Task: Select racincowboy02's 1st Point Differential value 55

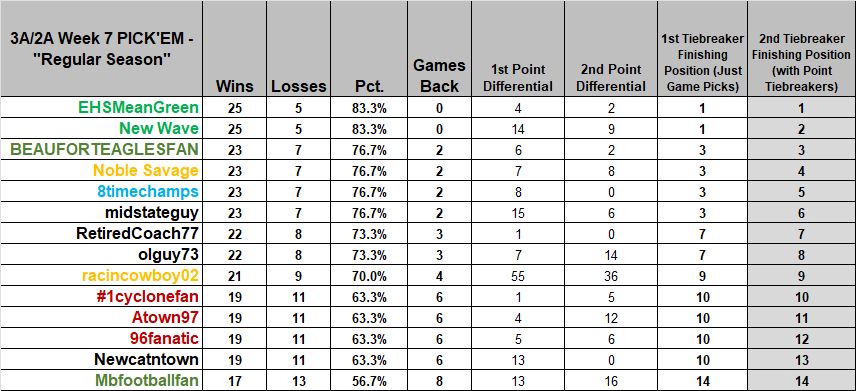Action: pyautogui.click(x=518, y=276)
